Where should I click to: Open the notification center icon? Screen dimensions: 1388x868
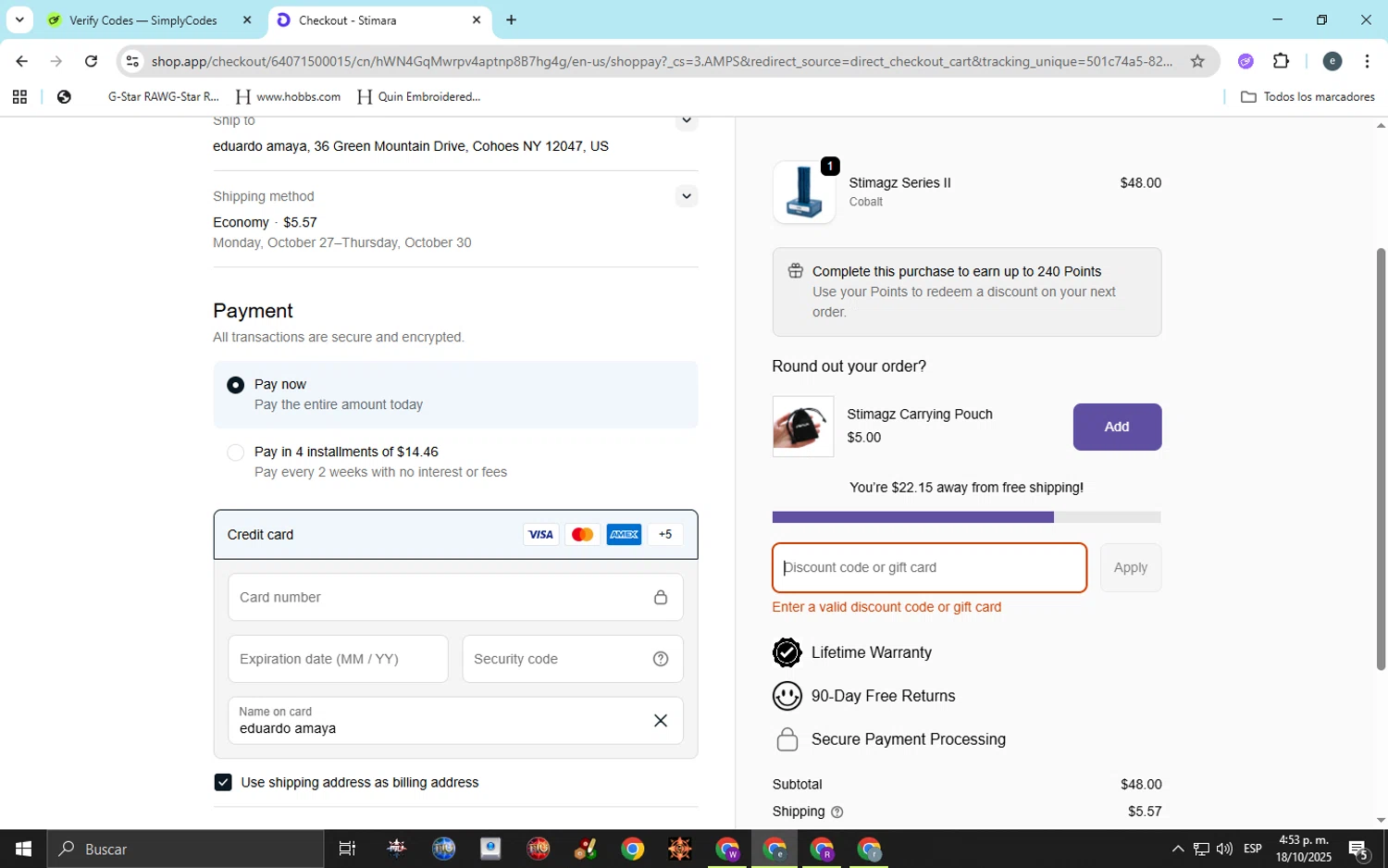coord(1358,849)
